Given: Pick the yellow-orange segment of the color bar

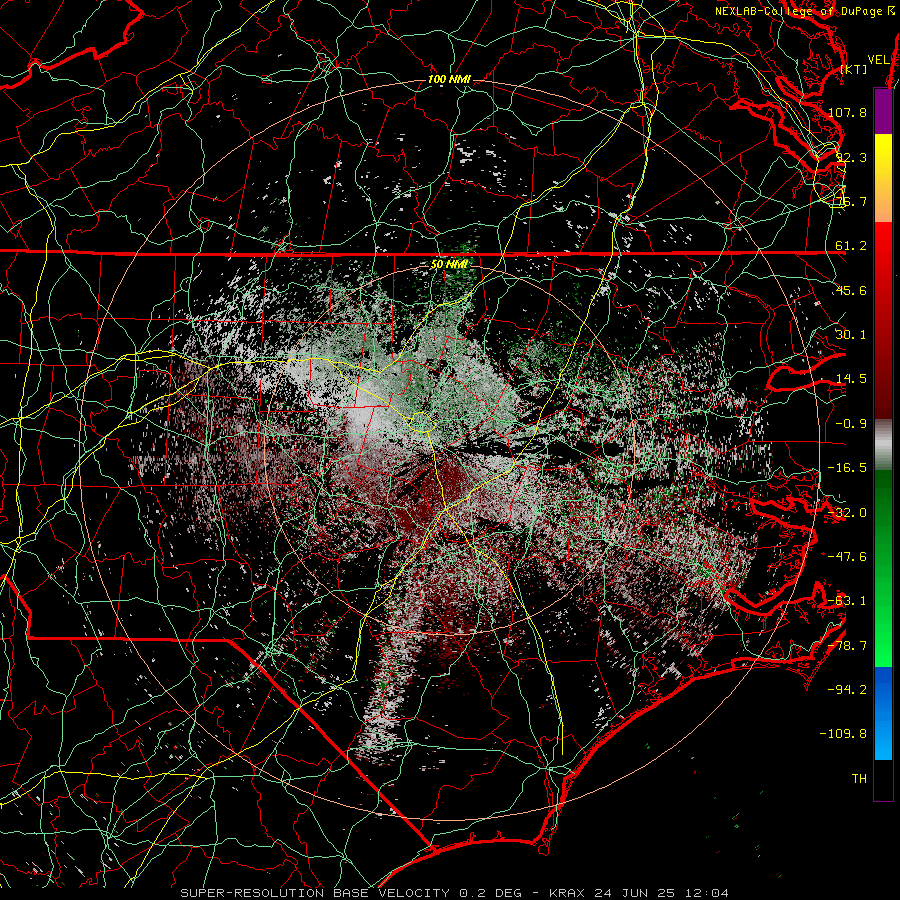Looking at the screenshot, I should (883, 178).
